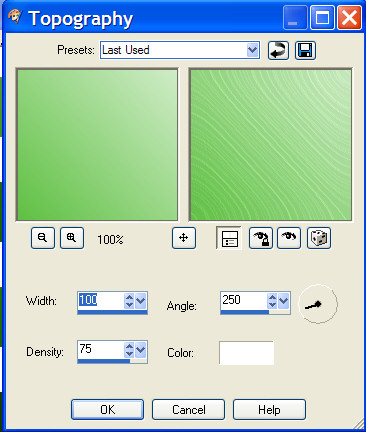Expand the Density slider dropdown arrow
Viewport: 366px width, 432px height.
[141, 350]
